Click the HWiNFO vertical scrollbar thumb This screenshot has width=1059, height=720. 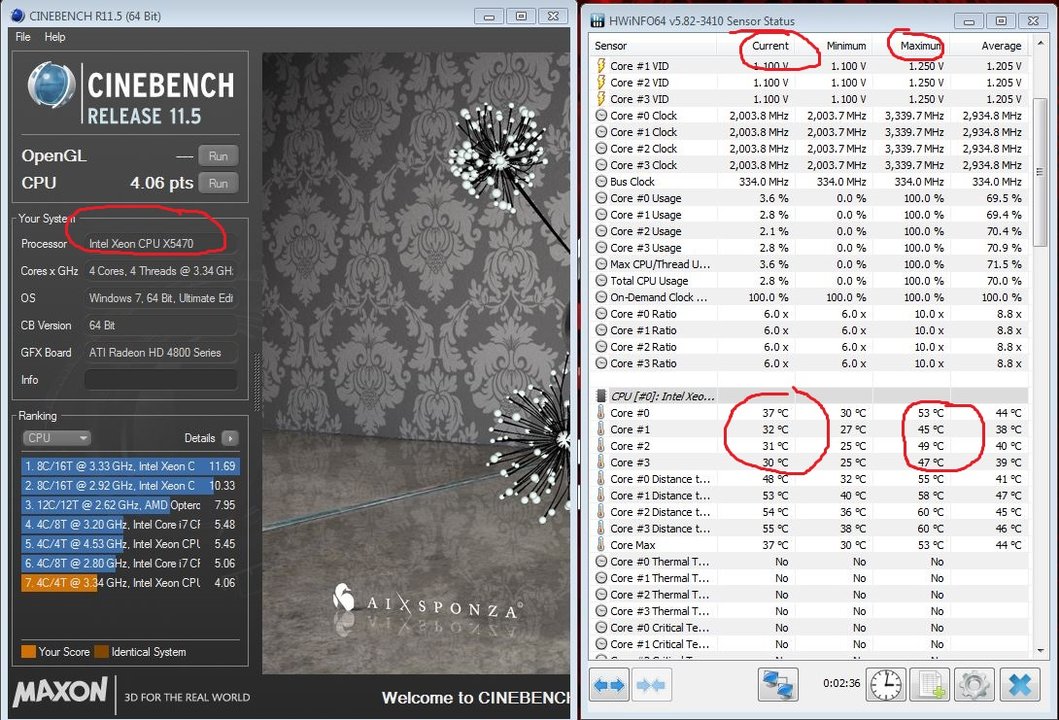(1040, 172)
